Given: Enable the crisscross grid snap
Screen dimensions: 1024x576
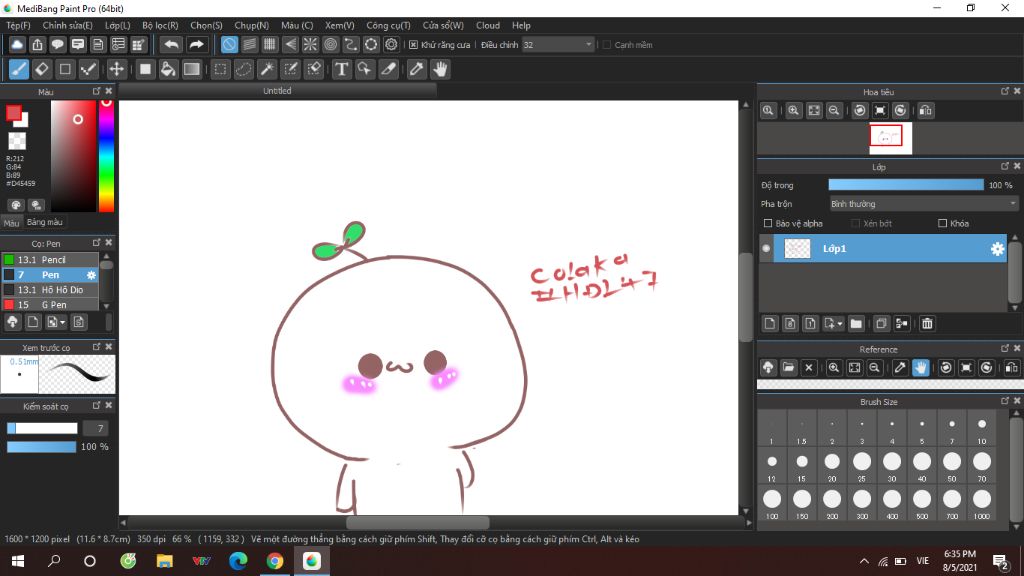Looking at the screenshot, I should (x=270, y=44).
